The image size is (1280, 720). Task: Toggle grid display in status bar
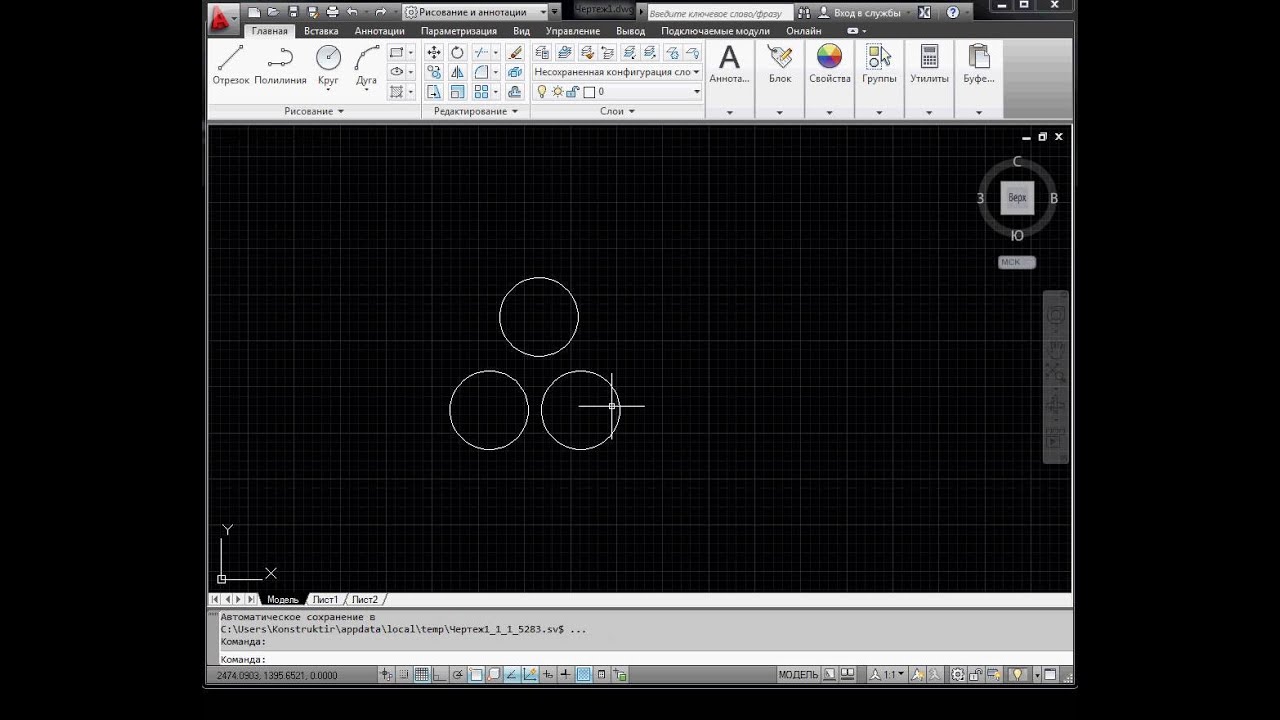tap(422, 675)
